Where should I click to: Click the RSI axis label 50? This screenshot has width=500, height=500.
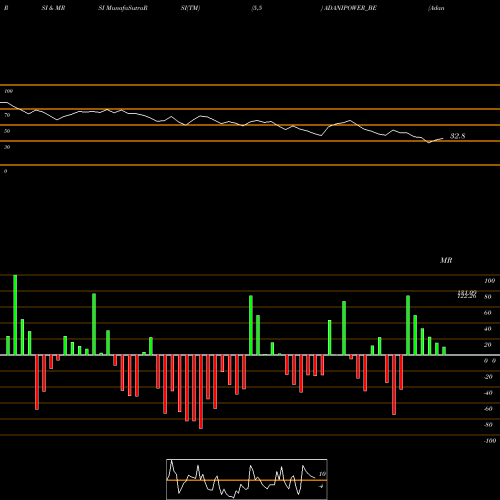7,131
